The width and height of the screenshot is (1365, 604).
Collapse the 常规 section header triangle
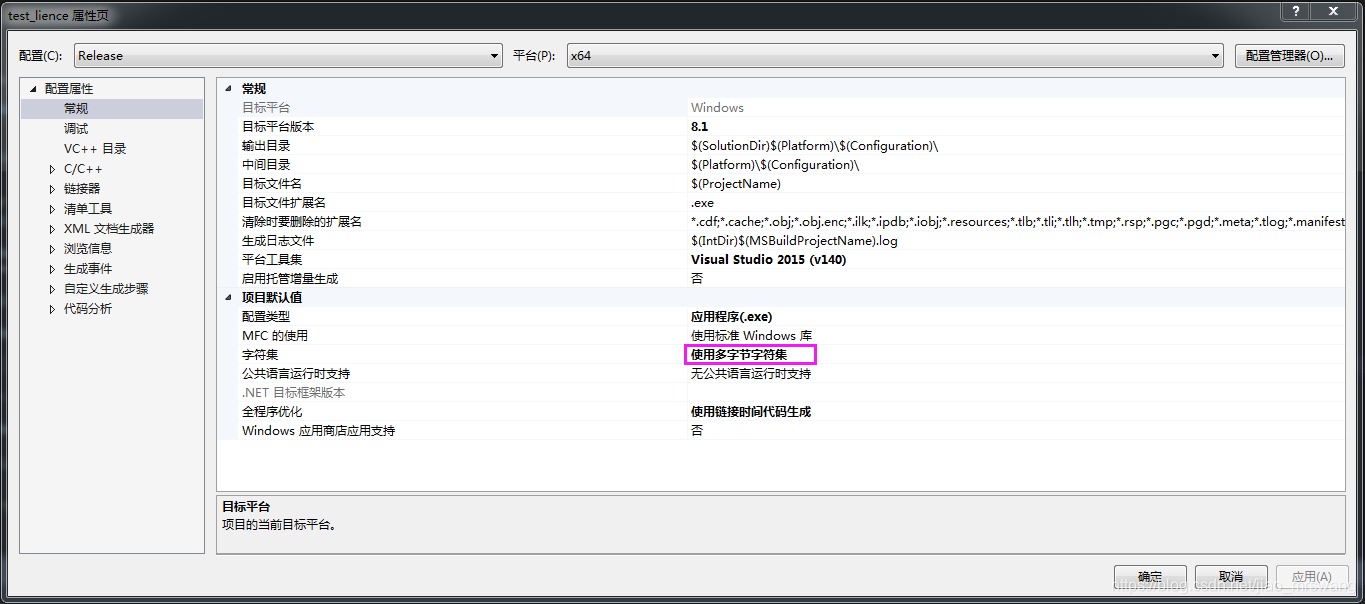pyautogui.click(x=228, y=87)
